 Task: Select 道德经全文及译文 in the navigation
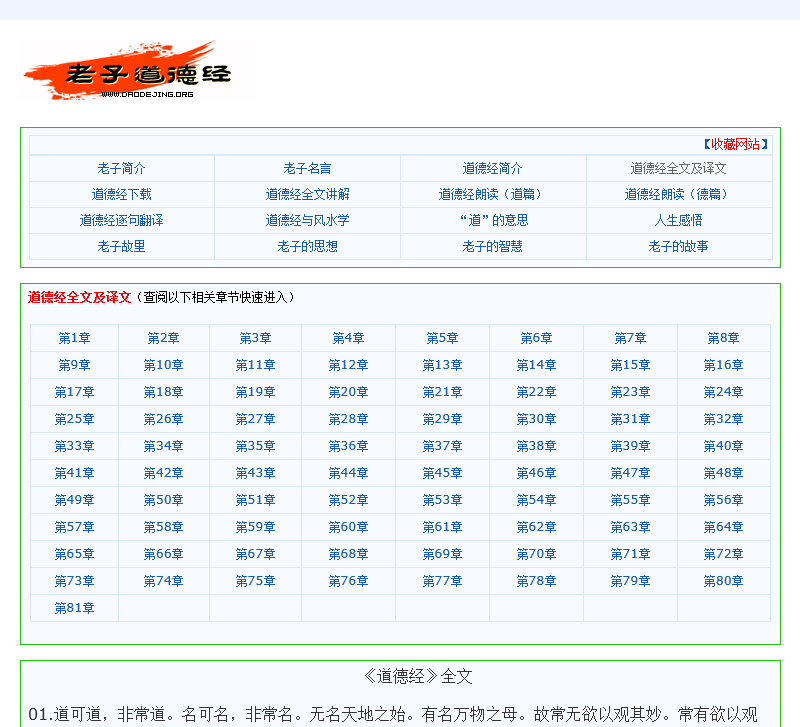click(678, 168)
